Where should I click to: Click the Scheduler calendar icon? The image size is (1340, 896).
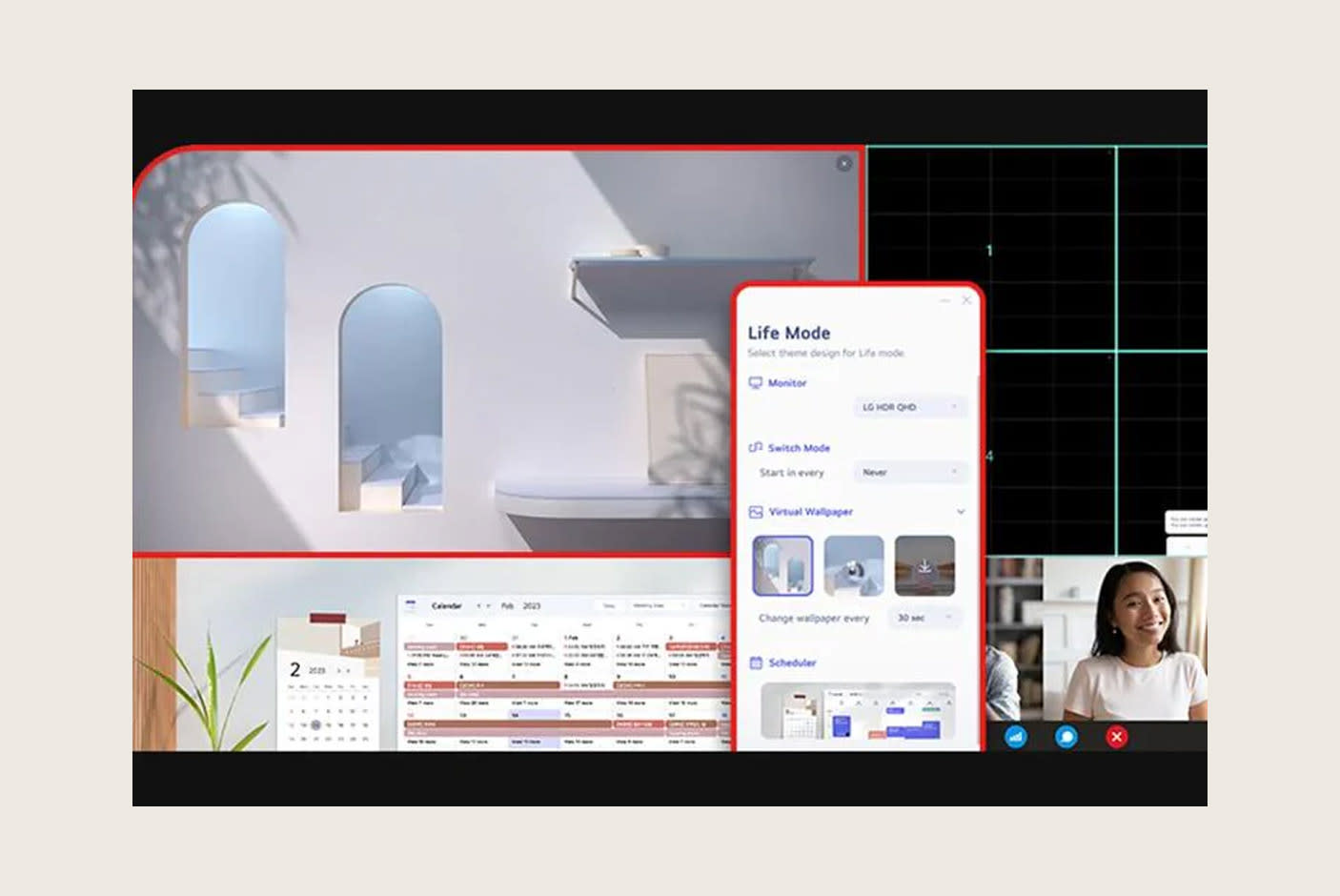pyautogui.click(x=755, y=662)
